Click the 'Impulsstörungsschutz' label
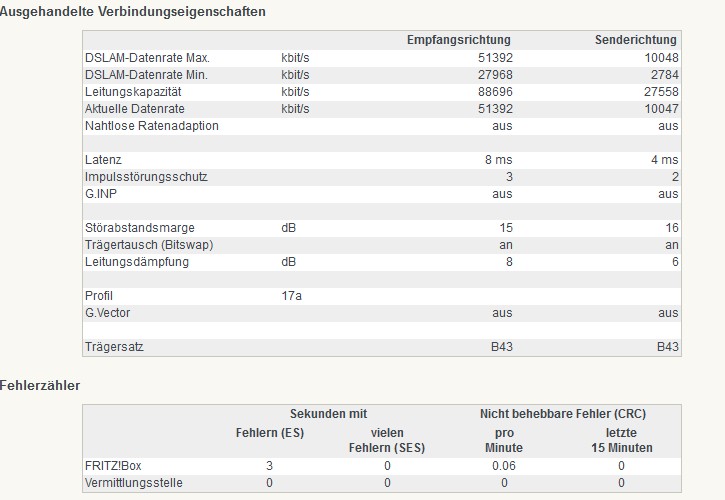 click(146, 177)
